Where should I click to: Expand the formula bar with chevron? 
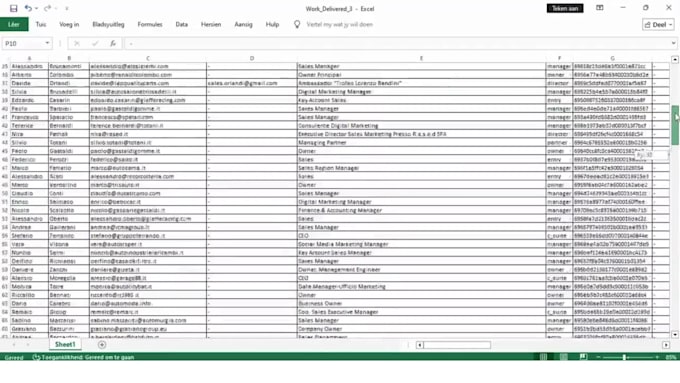click(x=673, y=43)
